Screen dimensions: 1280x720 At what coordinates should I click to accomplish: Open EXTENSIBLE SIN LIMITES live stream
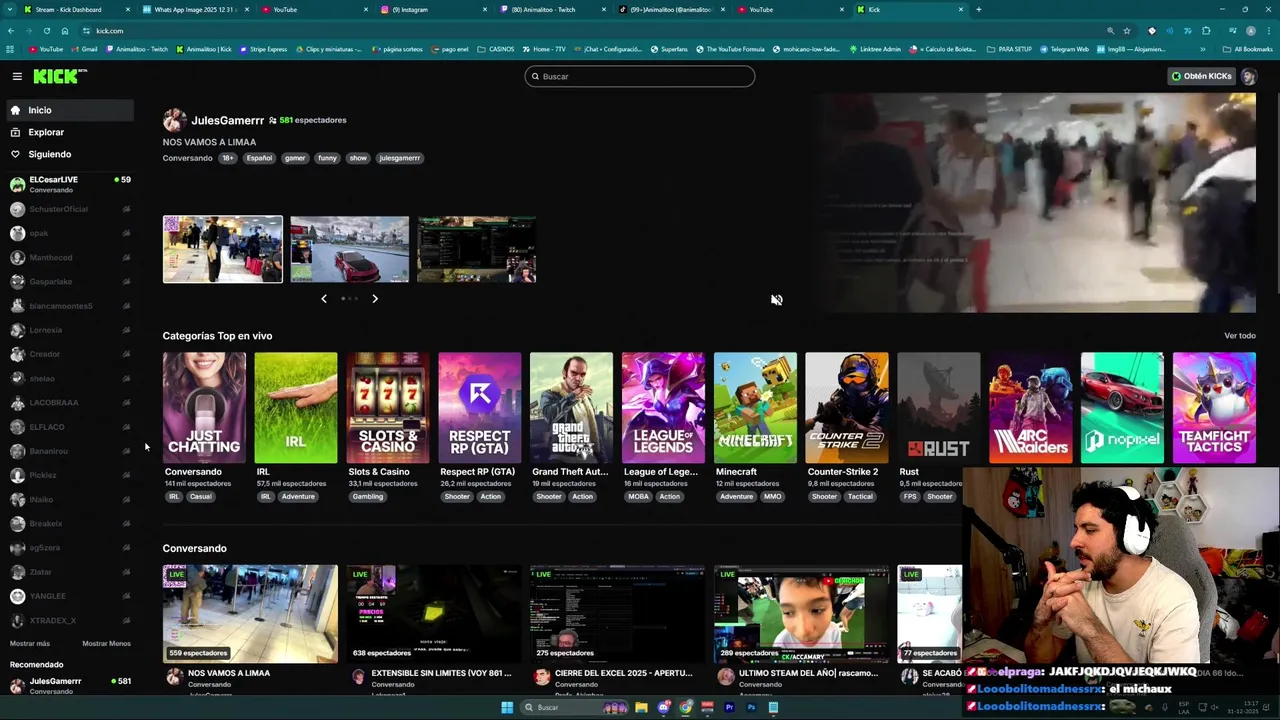[433, 614]
